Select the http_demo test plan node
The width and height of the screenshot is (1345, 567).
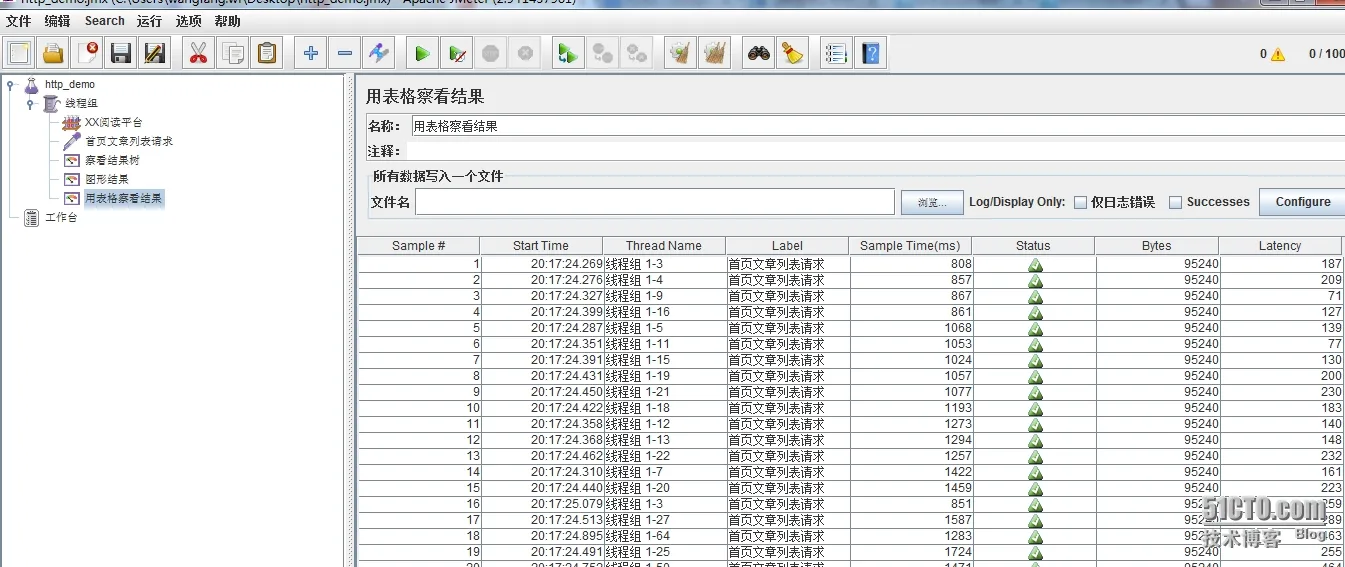(70, 85)
